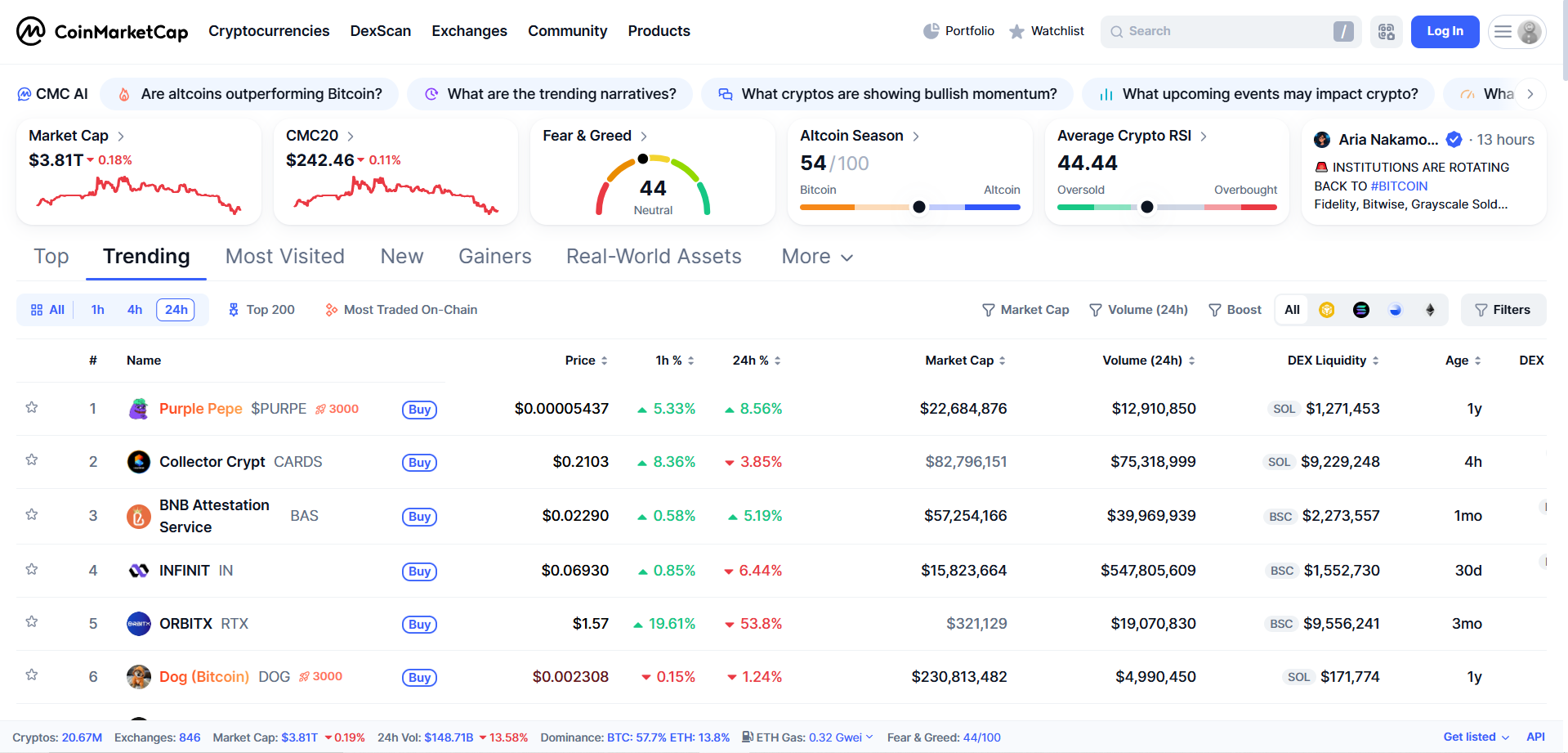Select the Solana chain filter icon
Screen dimensions: 1568x753
(x=1361, y=310)
